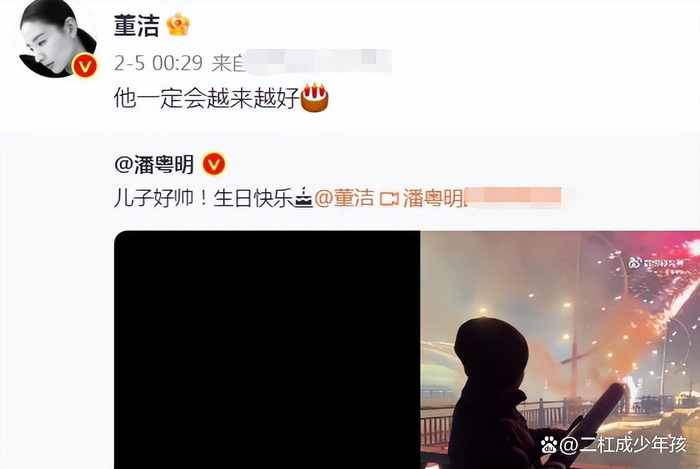700x469 pixels.
Task: Open the black left image thumbnail
Action: pyautogui.click(x=267, y=350)
